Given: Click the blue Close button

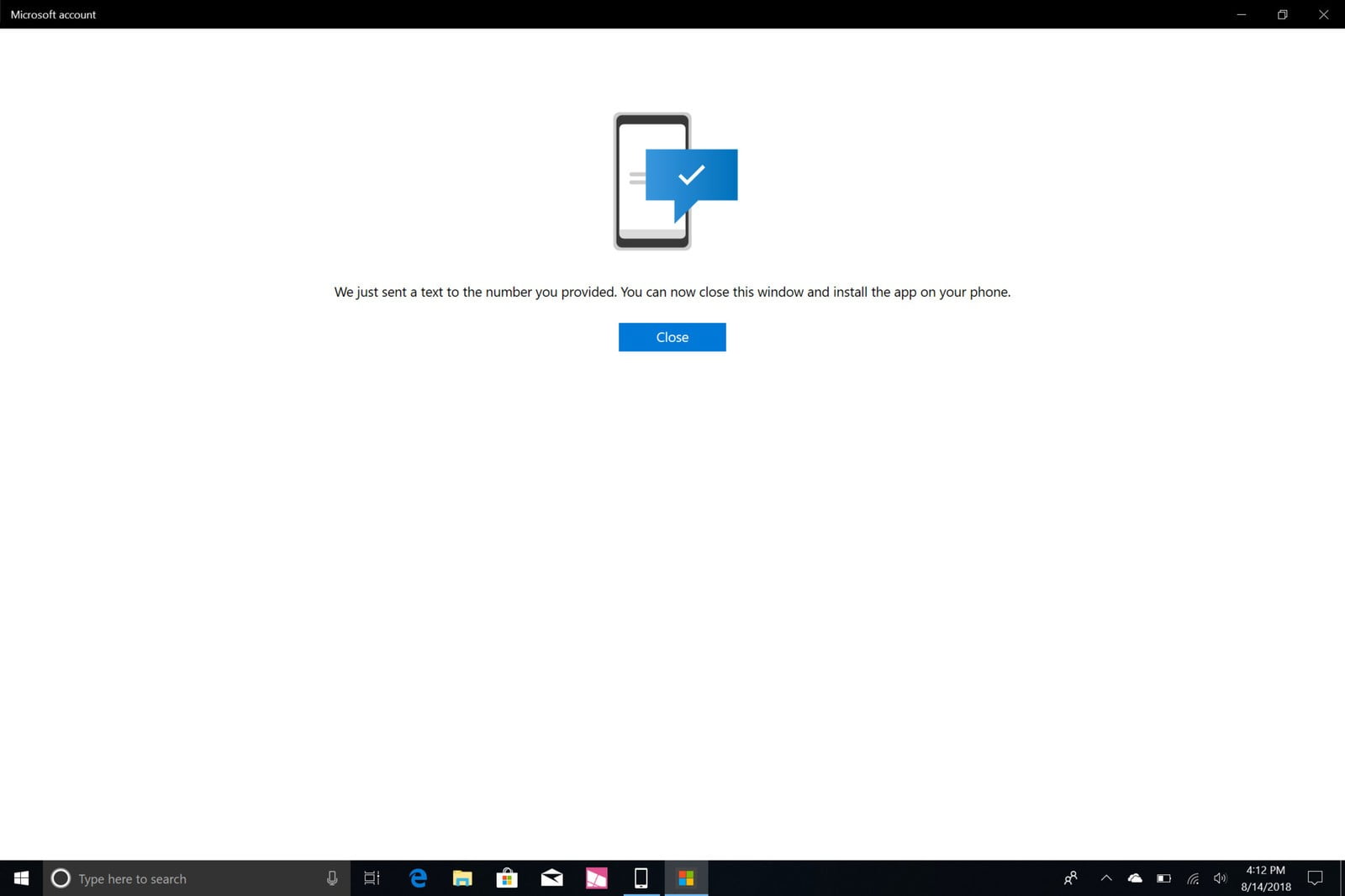Looking at the screenshot, I should click(672, 337).
